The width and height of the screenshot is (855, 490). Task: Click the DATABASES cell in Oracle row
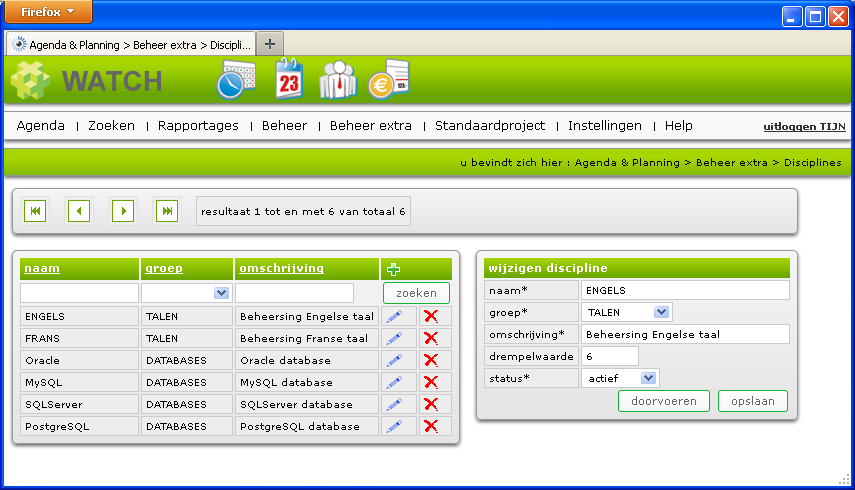[187, 360]
